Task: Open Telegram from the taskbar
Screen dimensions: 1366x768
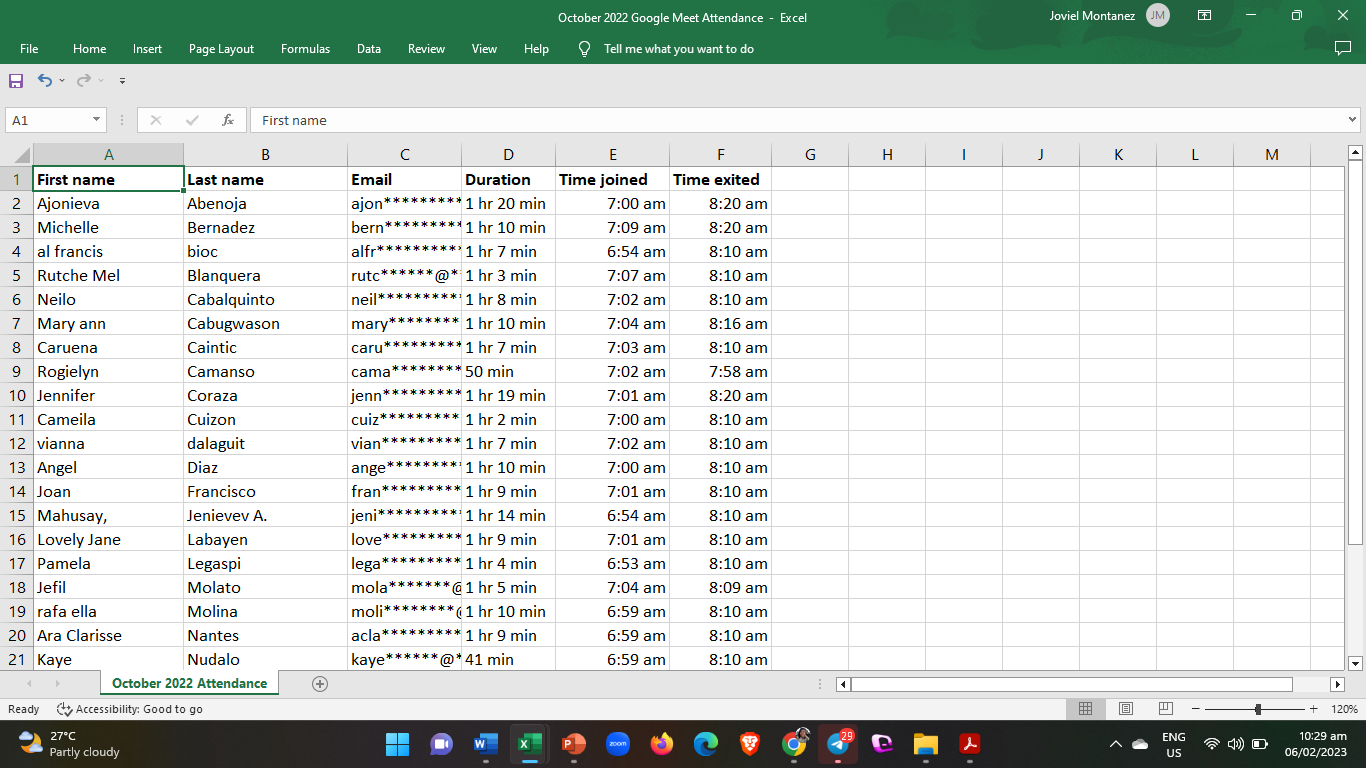Action: click(x=838, y=744)
